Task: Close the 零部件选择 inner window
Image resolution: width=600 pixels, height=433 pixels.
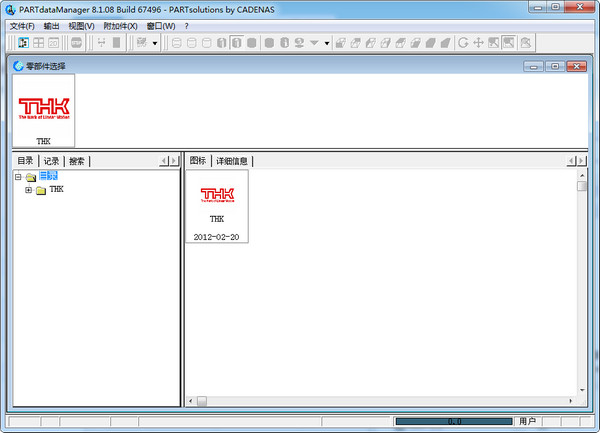Action: click(577, 66)
